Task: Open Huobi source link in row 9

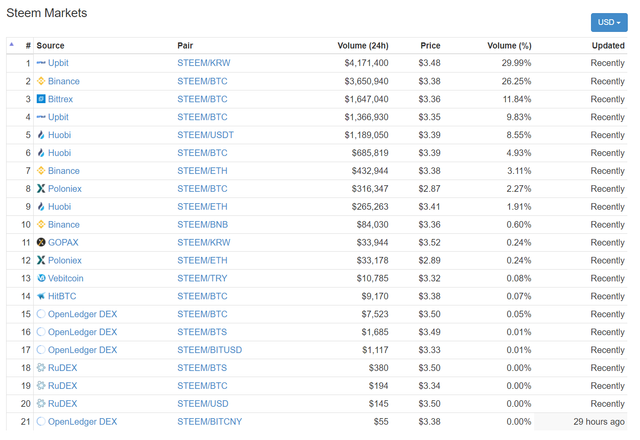Action: (x=59, y=207)
